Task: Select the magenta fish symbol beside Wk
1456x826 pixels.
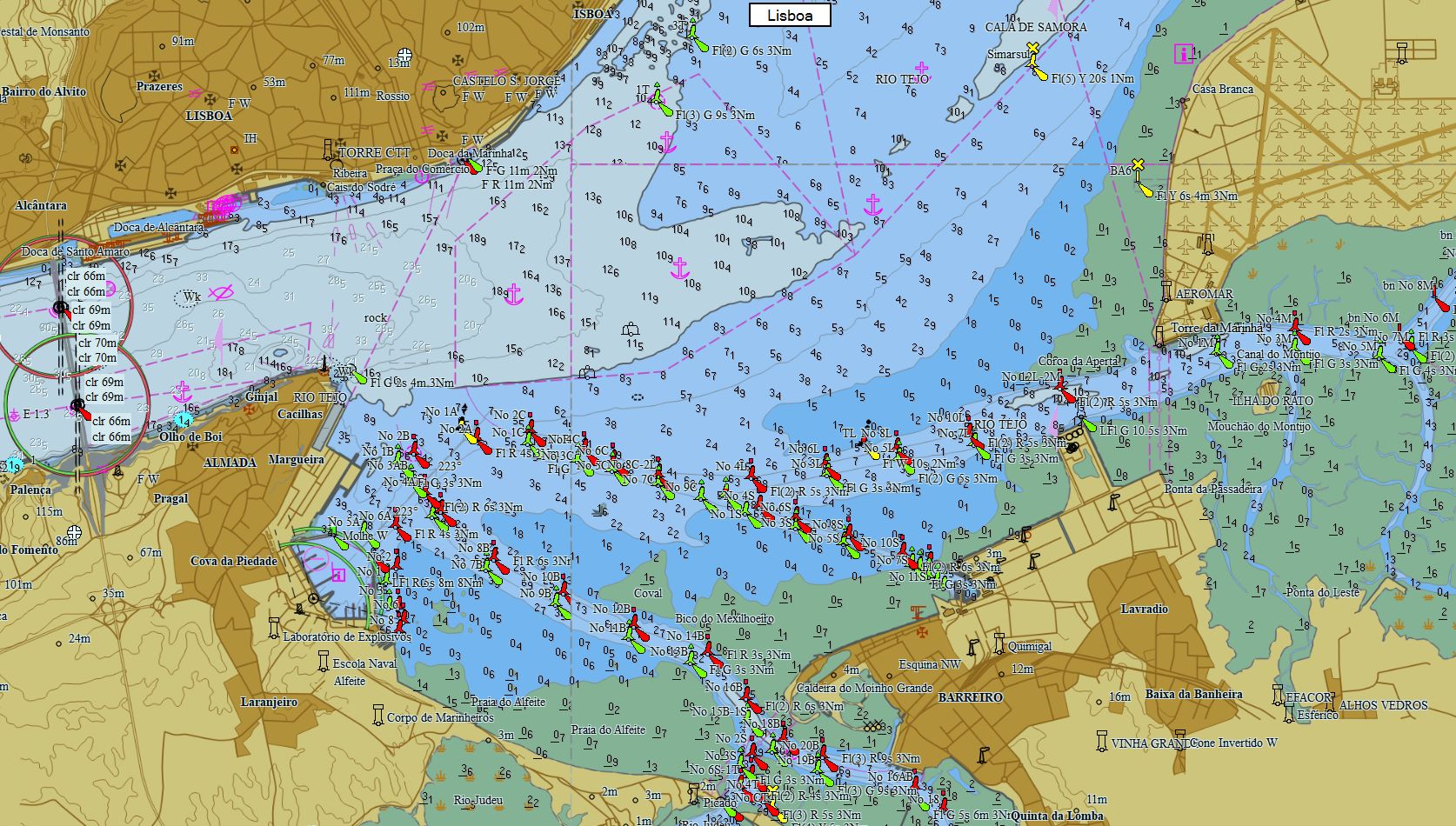Action: (x=221, y=292)
